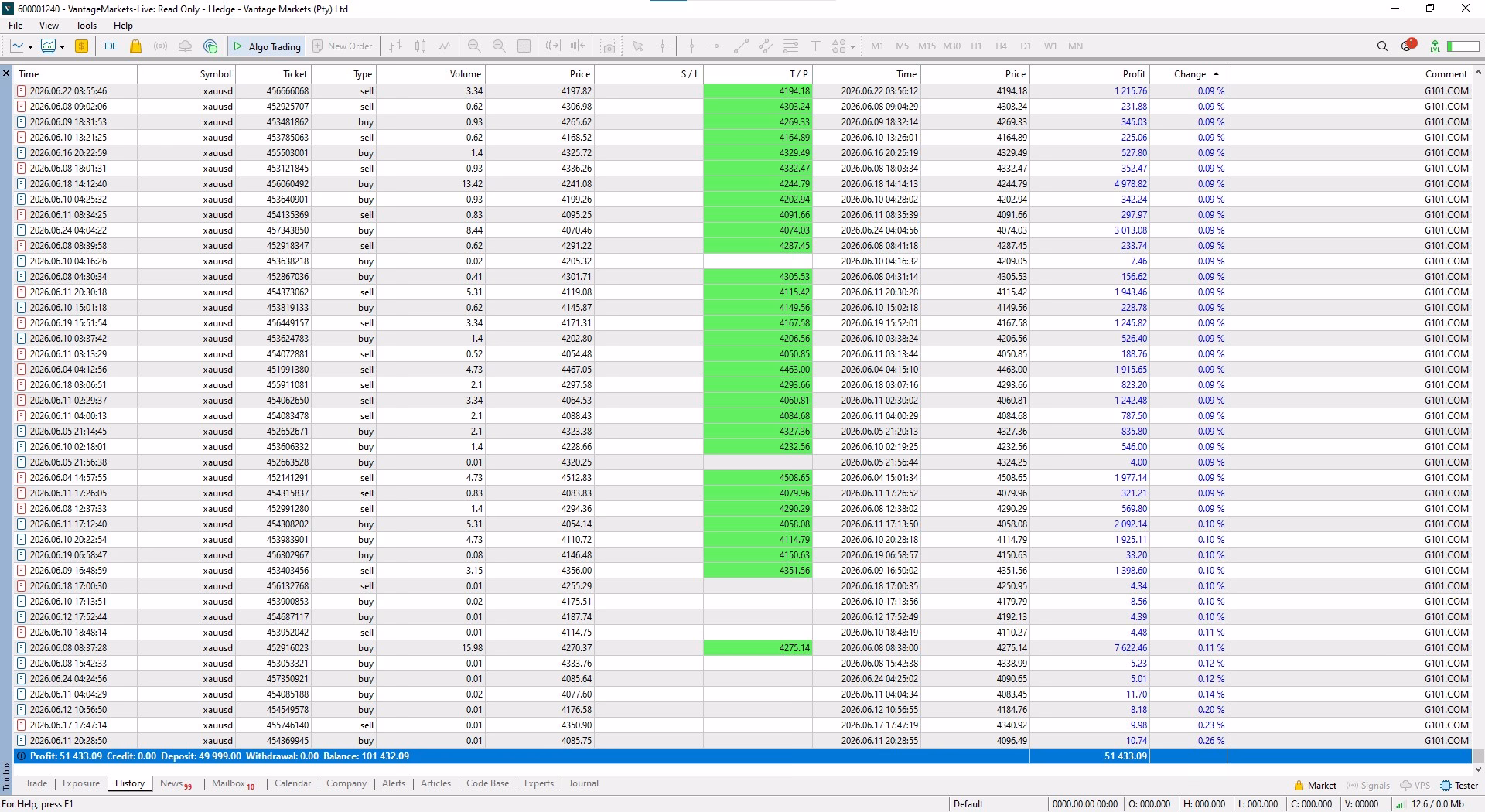The image size is (1485, 812).
Task: Open the File menu
Action: (15, 26)
